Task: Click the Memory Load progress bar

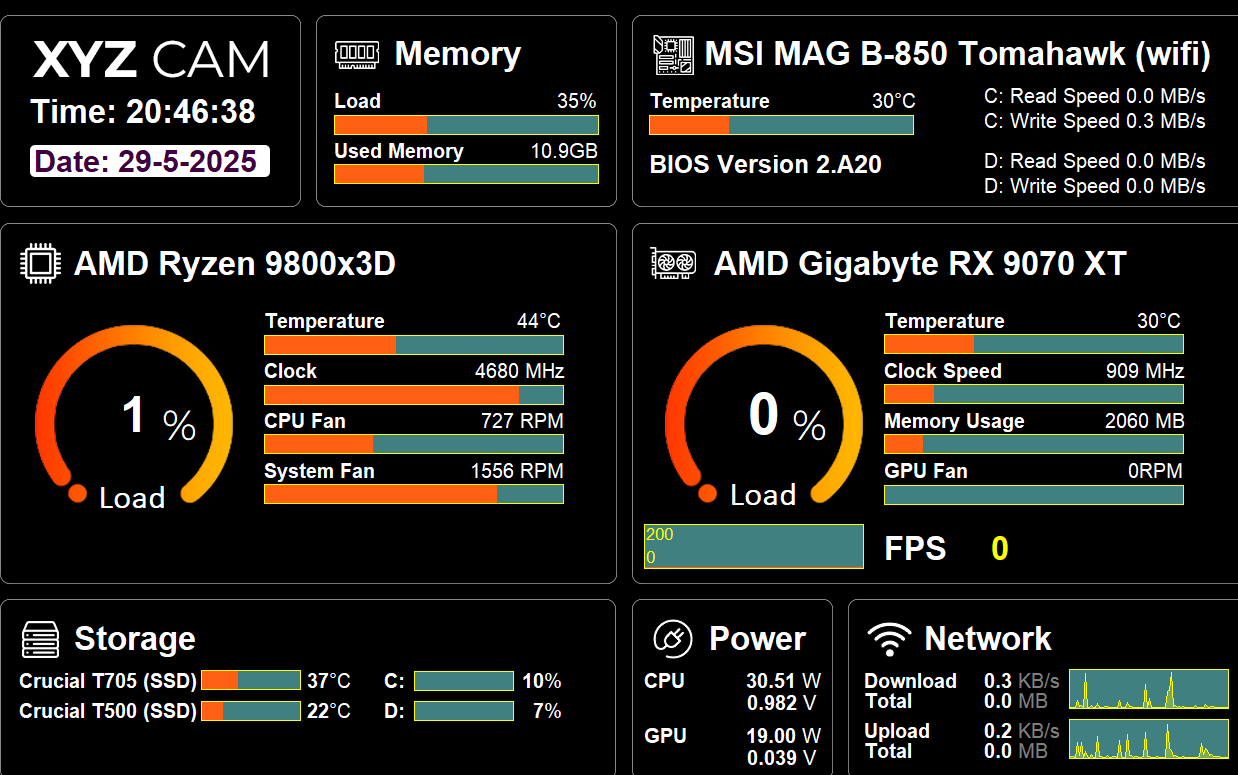Action: (x=466, y=125)
